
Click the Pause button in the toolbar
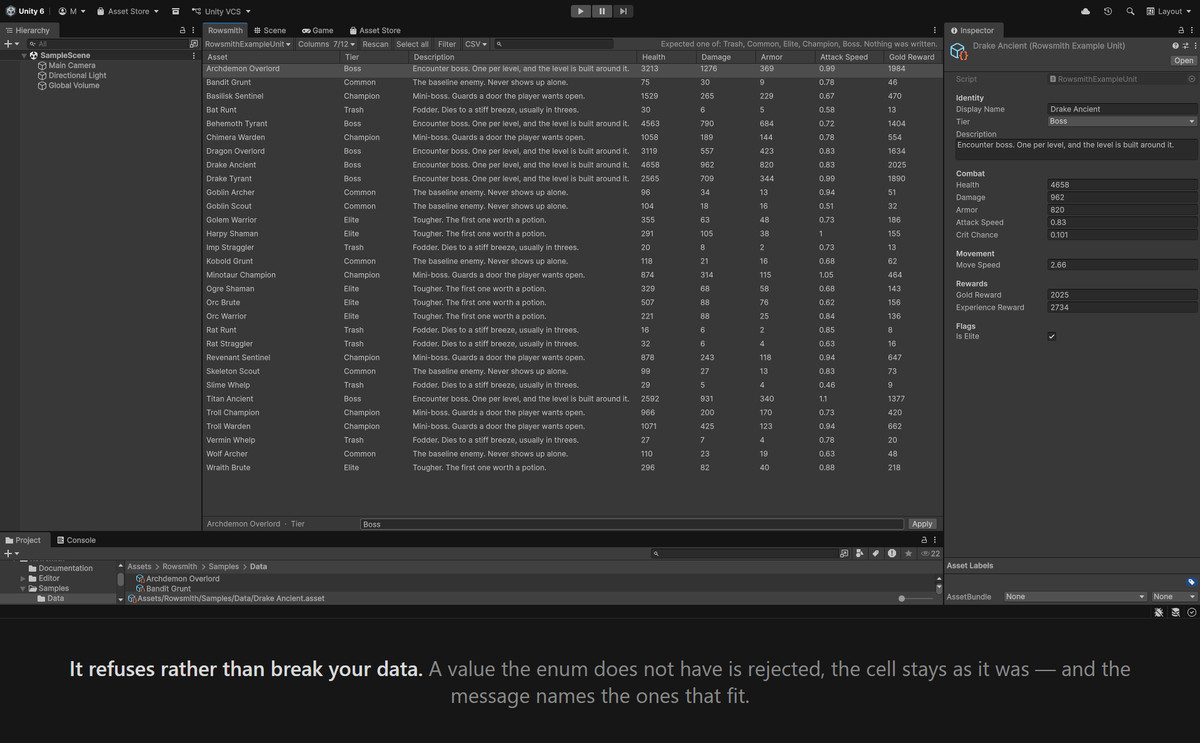[x=602, y=11]
